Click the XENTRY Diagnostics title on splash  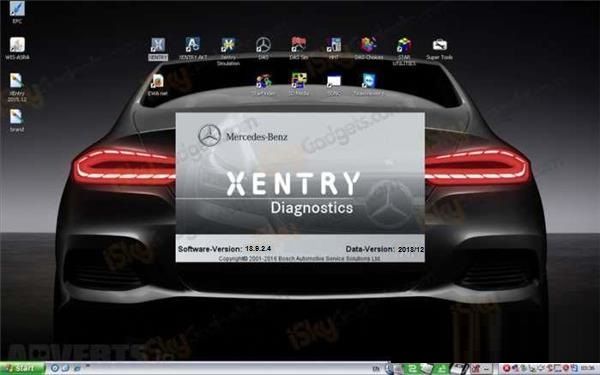click(x=293, y=194)
